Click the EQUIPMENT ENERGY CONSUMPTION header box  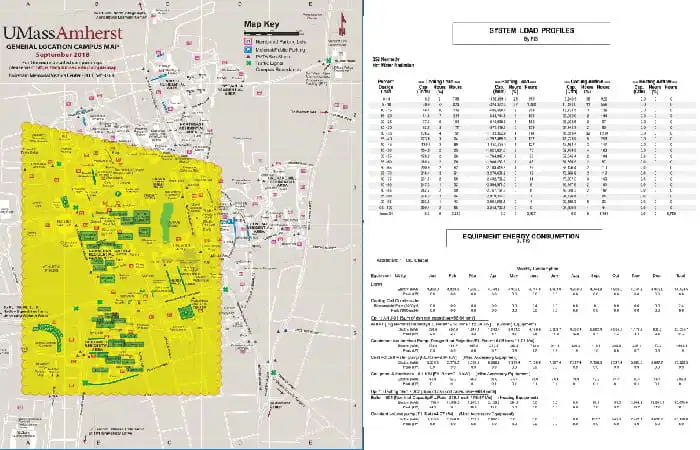coord(521,238)
